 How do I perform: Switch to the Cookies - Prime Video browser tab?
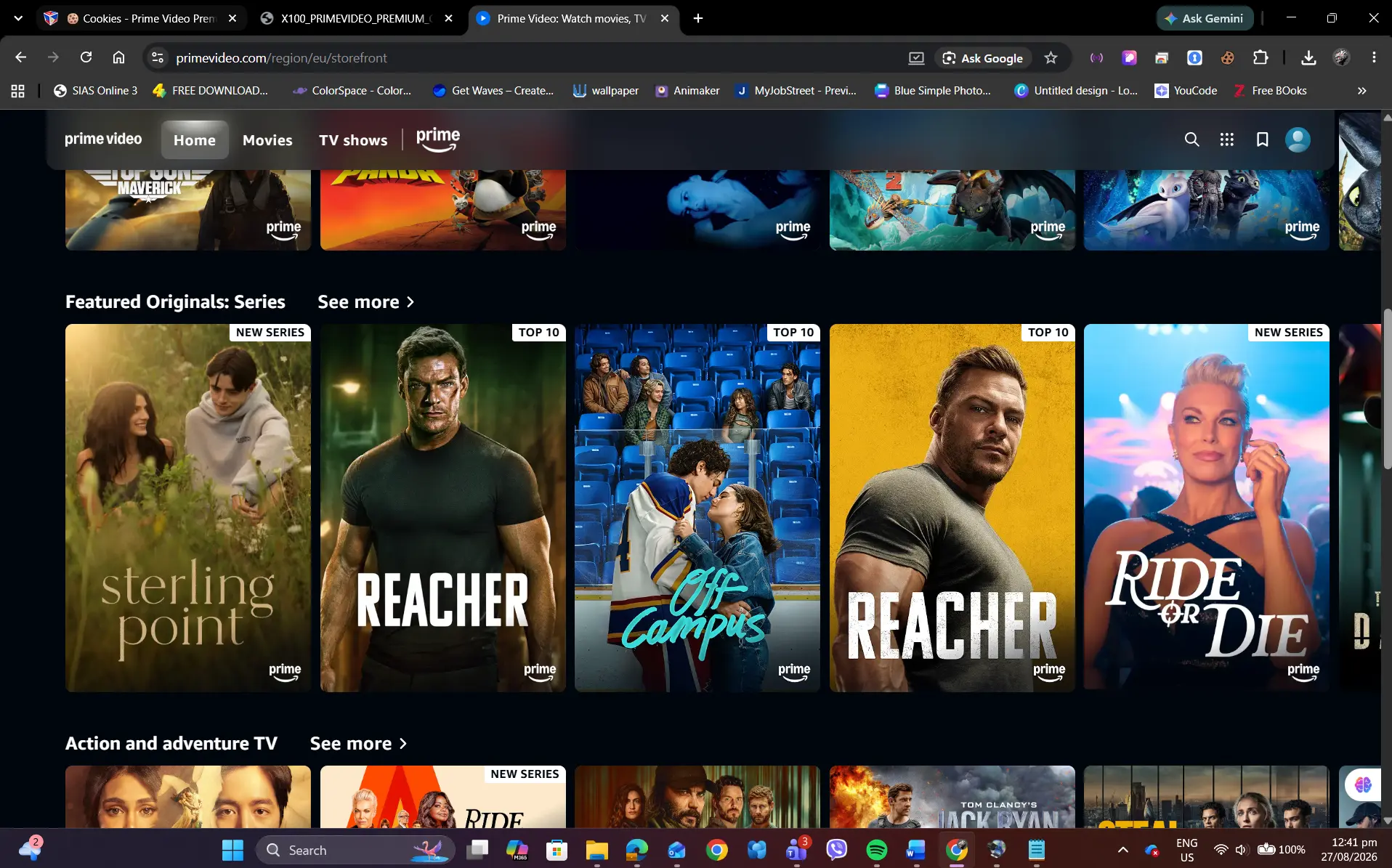click(x=142, y=18)
